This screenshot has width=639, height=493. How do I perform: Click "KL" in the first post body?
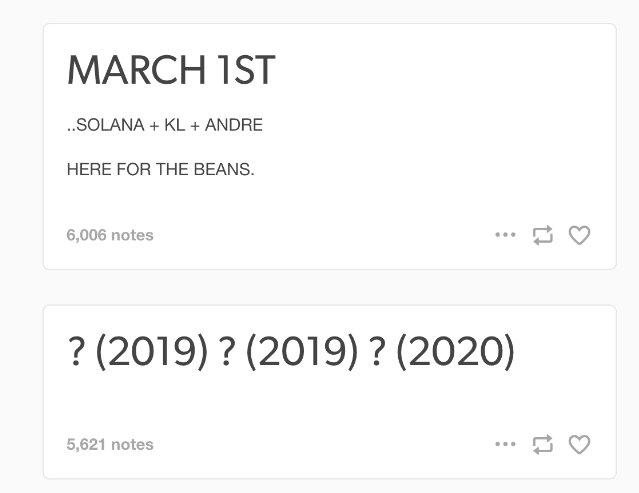(174, 126)
